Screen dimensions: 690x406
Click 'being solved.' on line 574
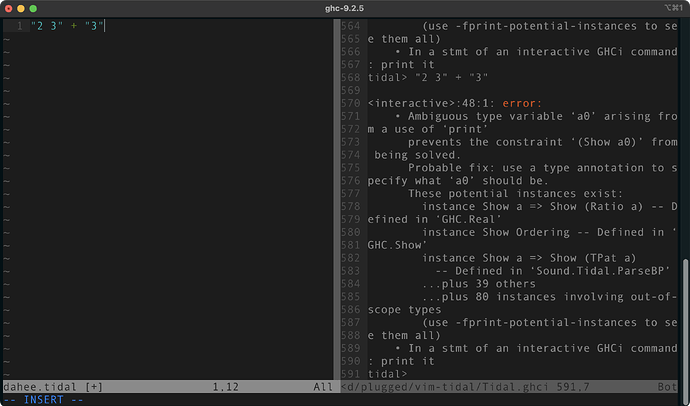tap(418, 155)
